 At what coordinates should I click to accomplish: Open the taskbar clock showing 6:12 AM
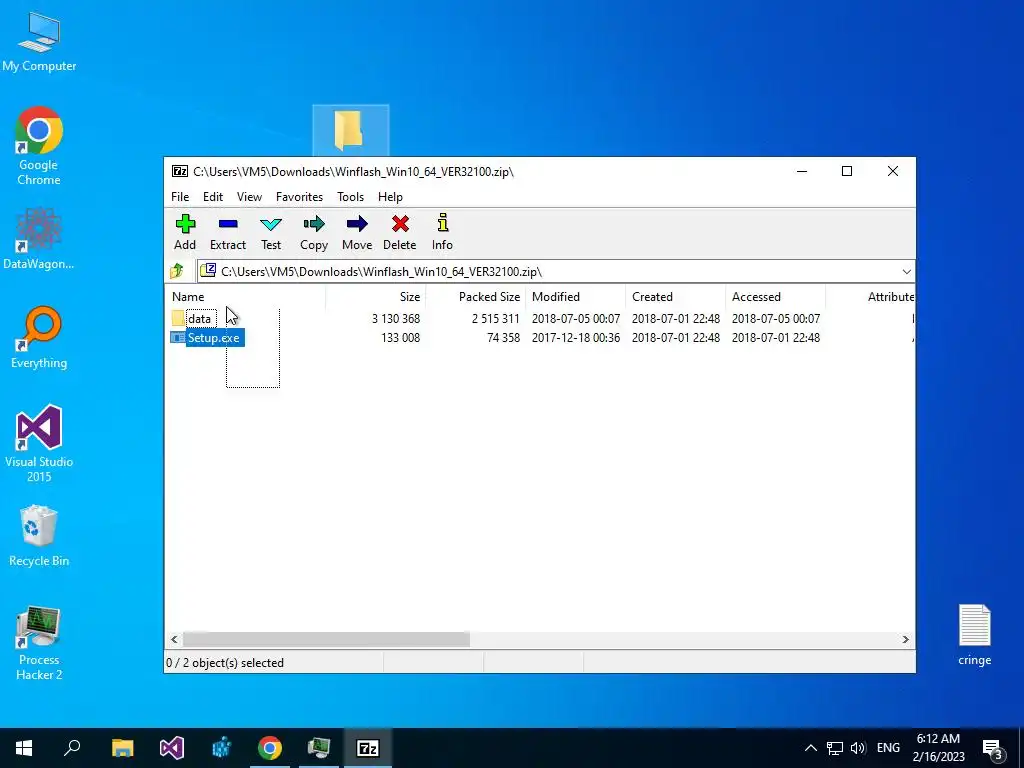pos(938,748)
